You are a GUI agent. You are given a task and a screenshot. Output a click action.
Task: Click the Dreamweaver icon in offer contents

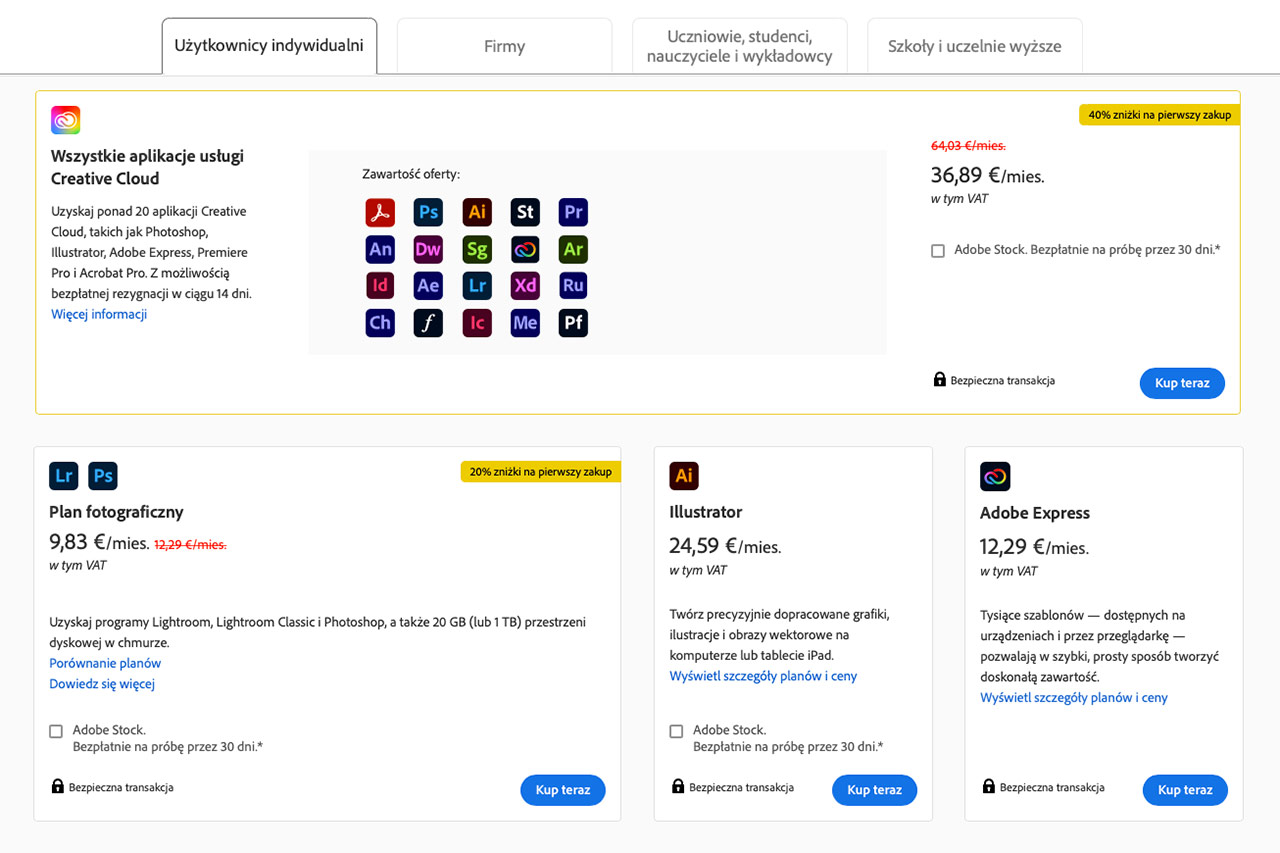pos(428,249)
